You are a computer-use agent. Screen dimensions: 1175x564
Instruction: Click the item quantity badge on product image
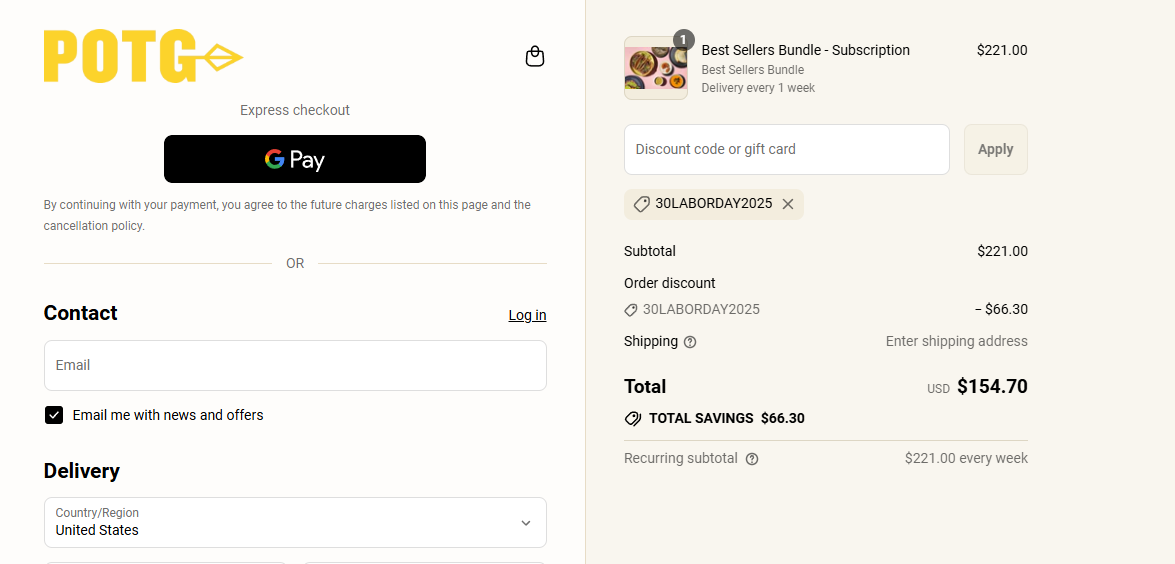click(x=684, y=40)
